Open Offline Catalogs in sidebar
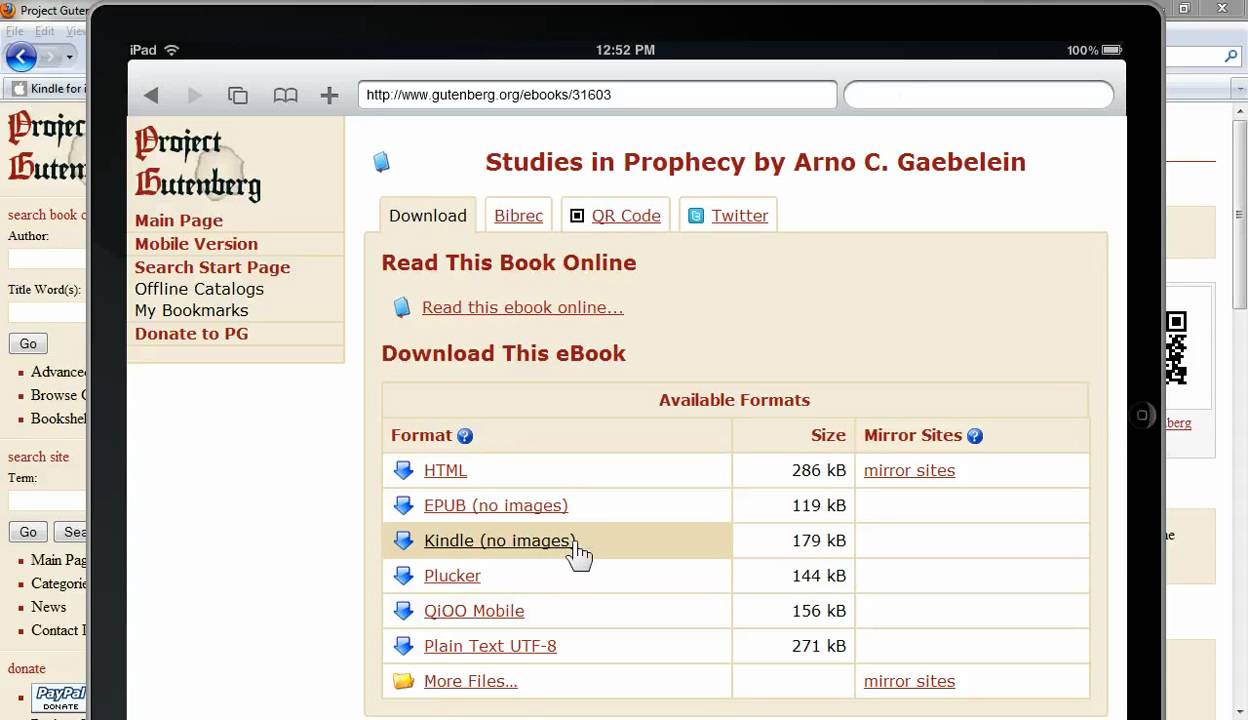The height and width of the screenshot is (720, 1248). 199,288
